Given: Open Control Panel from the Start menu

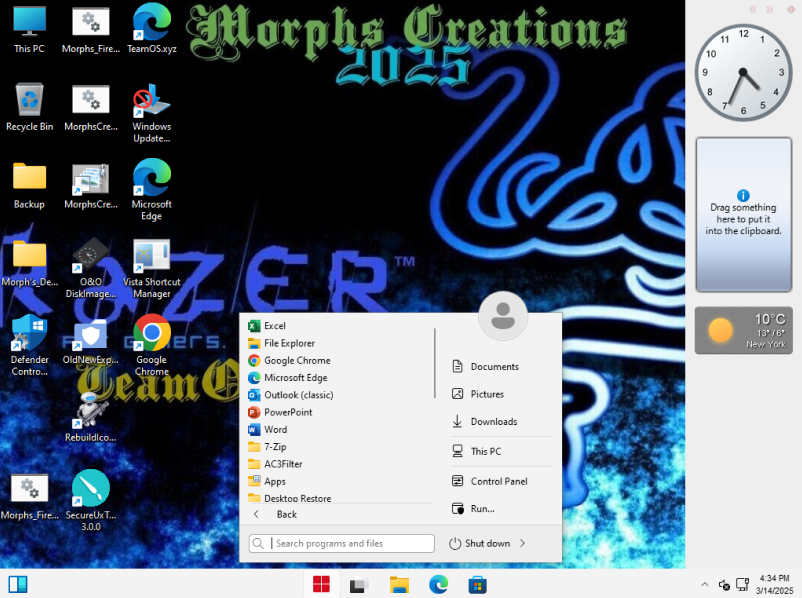Looking at the screenshot, I should coord(501,481).
